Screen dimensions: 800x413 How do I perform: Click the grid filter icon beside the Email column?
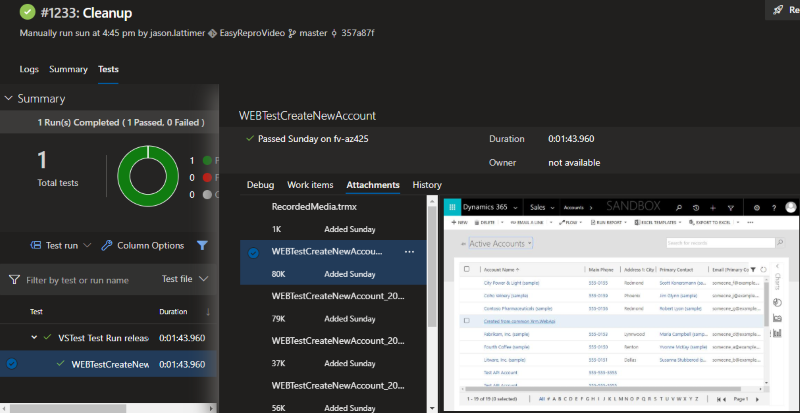tap(753, 270)
